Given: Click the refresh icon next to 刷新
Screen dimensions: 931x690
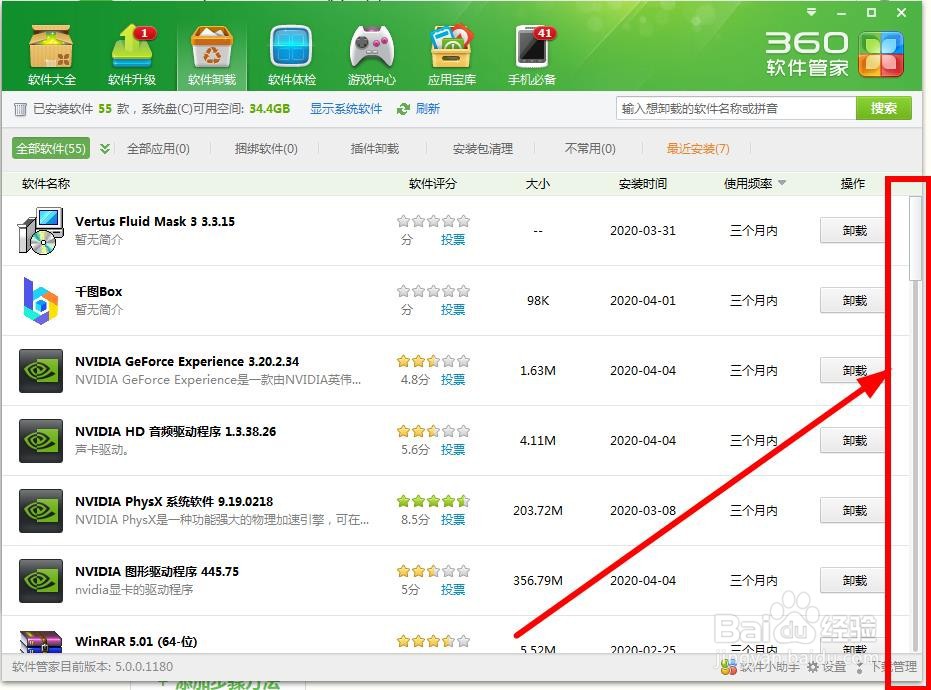Looking at the screenshot, I should [x=404, y=109].
